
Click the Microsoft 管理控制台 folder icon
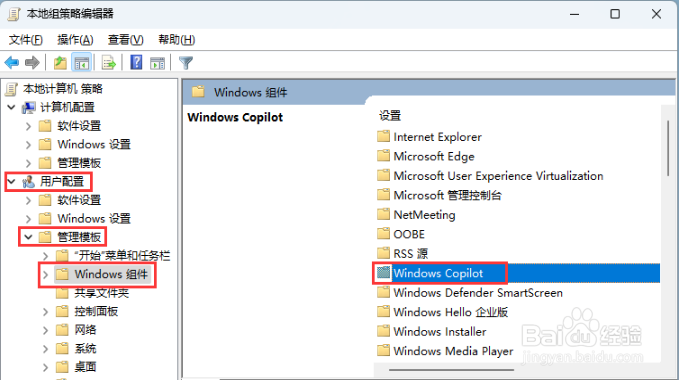pos(383,195)
